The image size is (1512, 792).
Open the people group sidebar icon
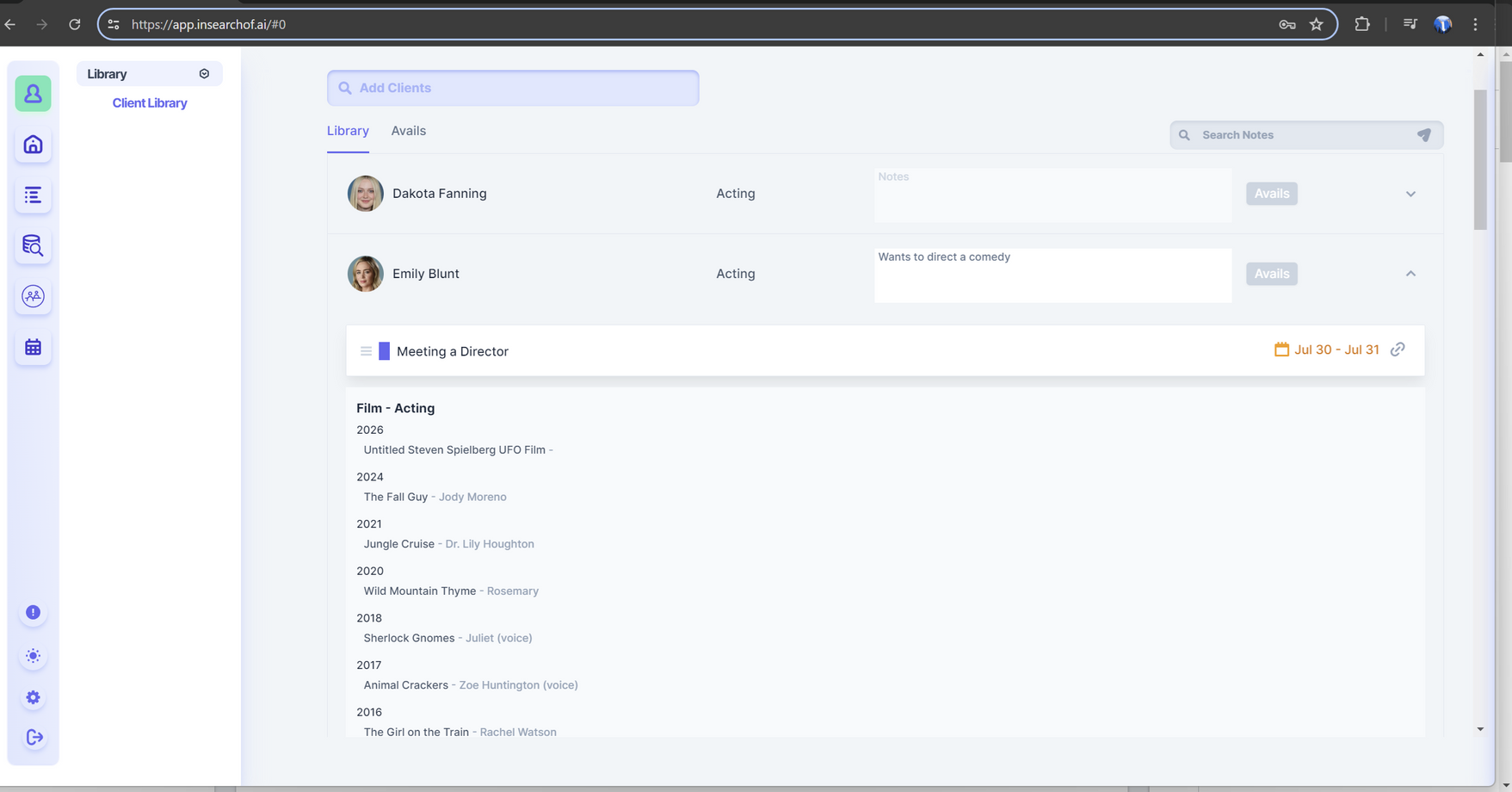pyautogui.click(x=33, y=296)
